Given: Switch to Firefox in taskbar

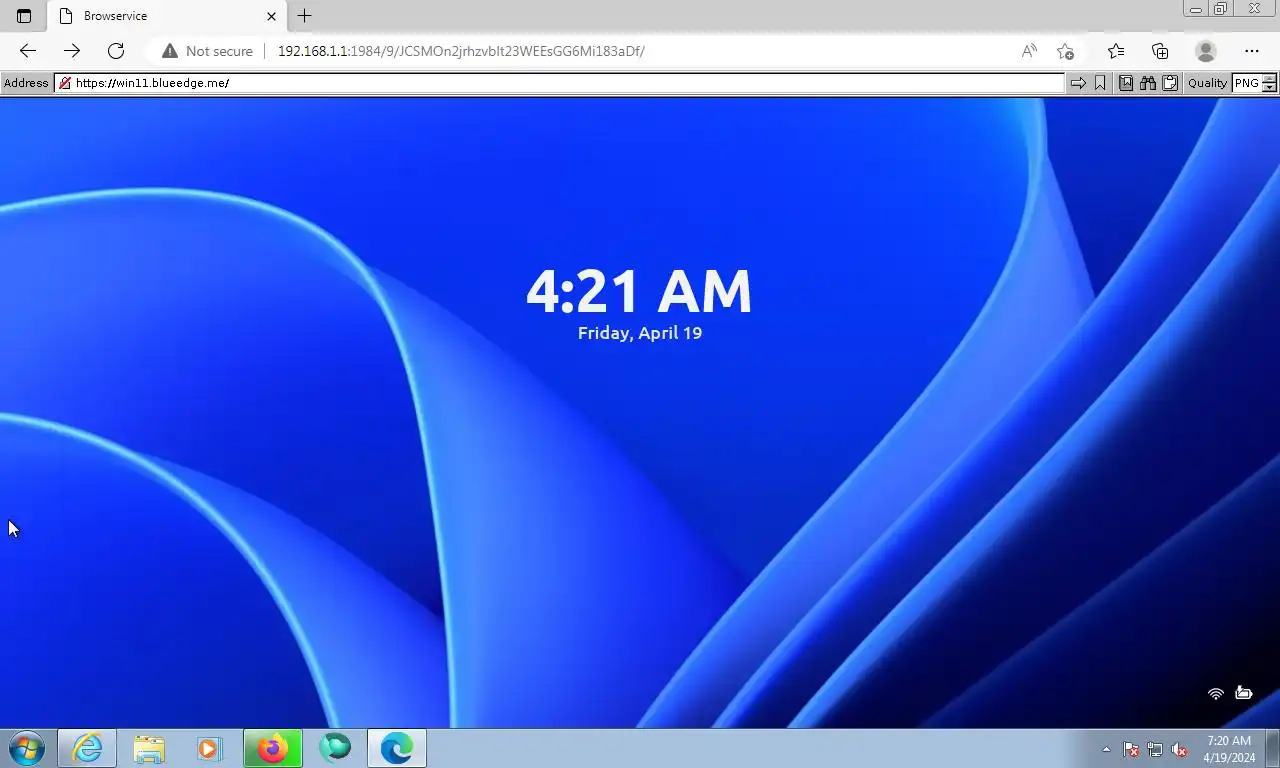Looking at the screenshot, I should point(272,748).
